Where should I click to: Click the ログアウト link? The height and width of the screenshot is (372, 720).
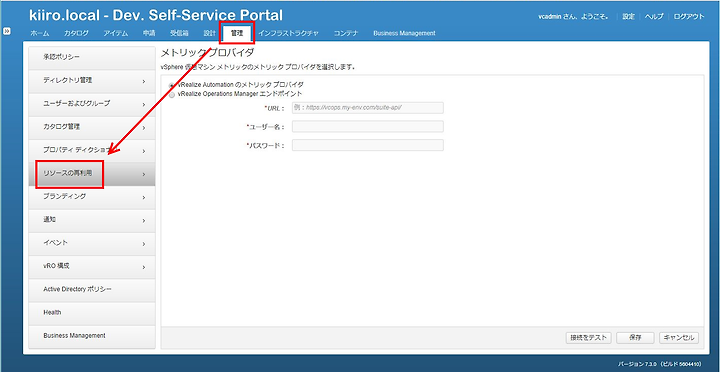pyautogui.click(x=689, y=17)
